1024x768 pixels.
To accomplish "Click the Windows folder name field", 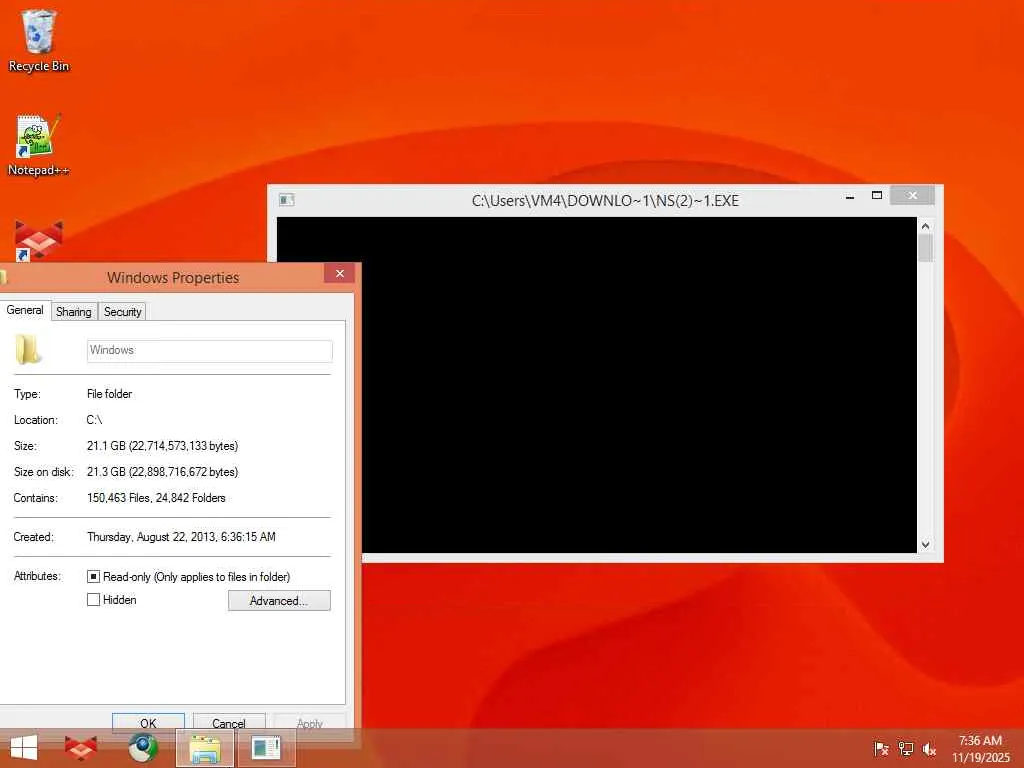I will click(x=210, y=351).
